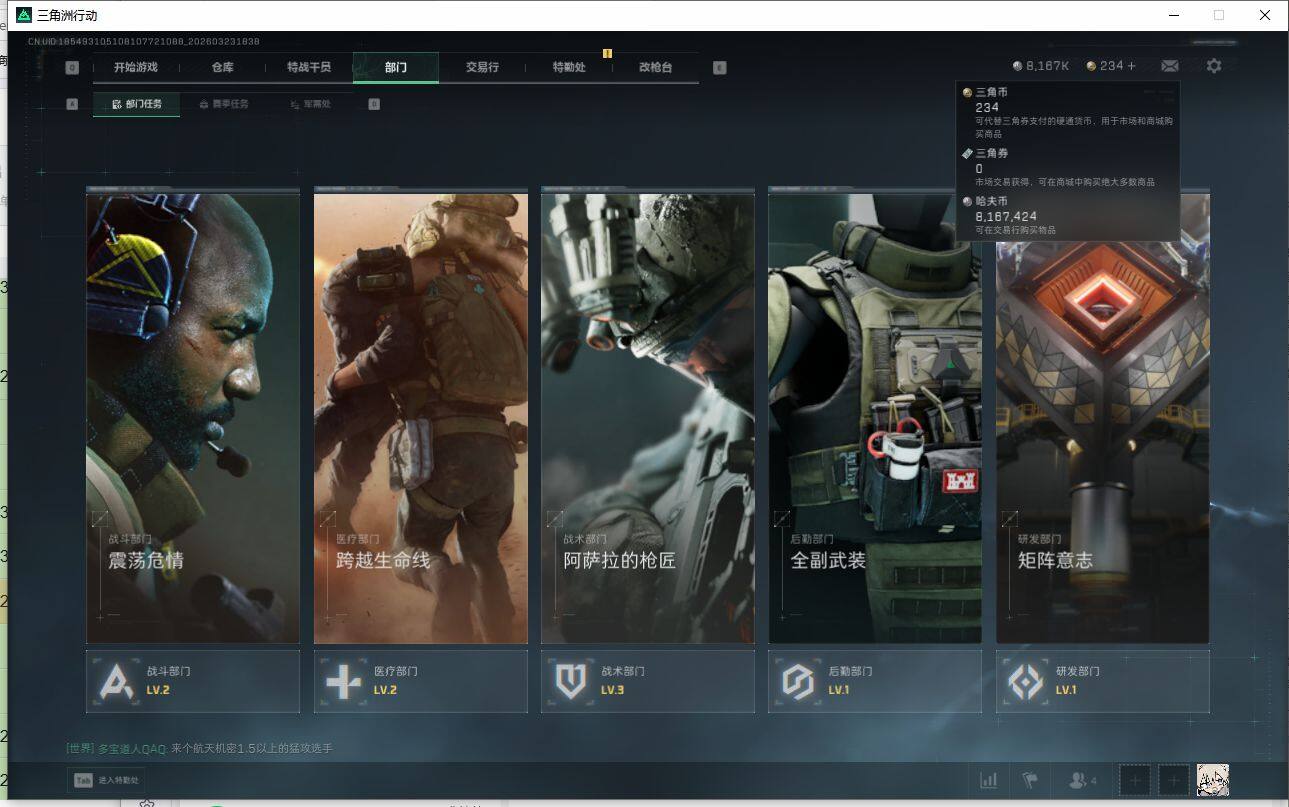Switch to the 仓库 tab
The height and width of the screenshot is (807, 1289).
pyautogui.click(x=222, y=67)
